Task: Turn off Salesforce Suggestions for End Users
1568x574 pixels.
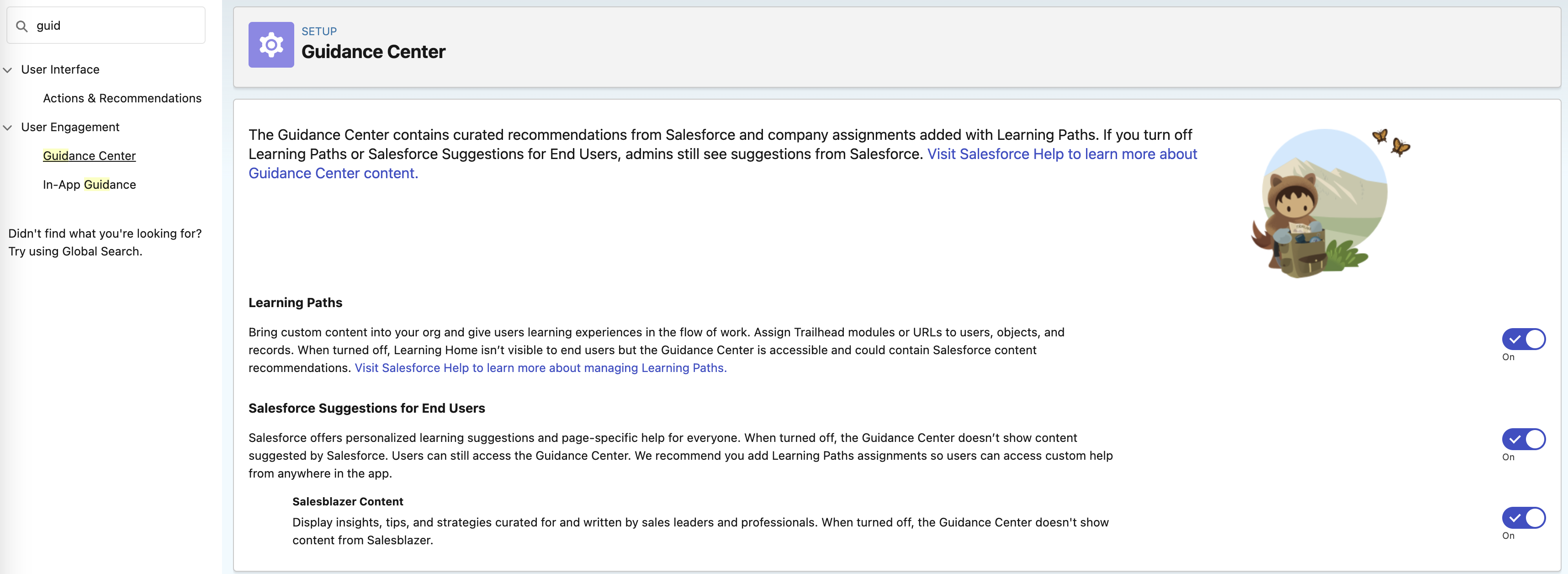Action: click(1524, 440)
